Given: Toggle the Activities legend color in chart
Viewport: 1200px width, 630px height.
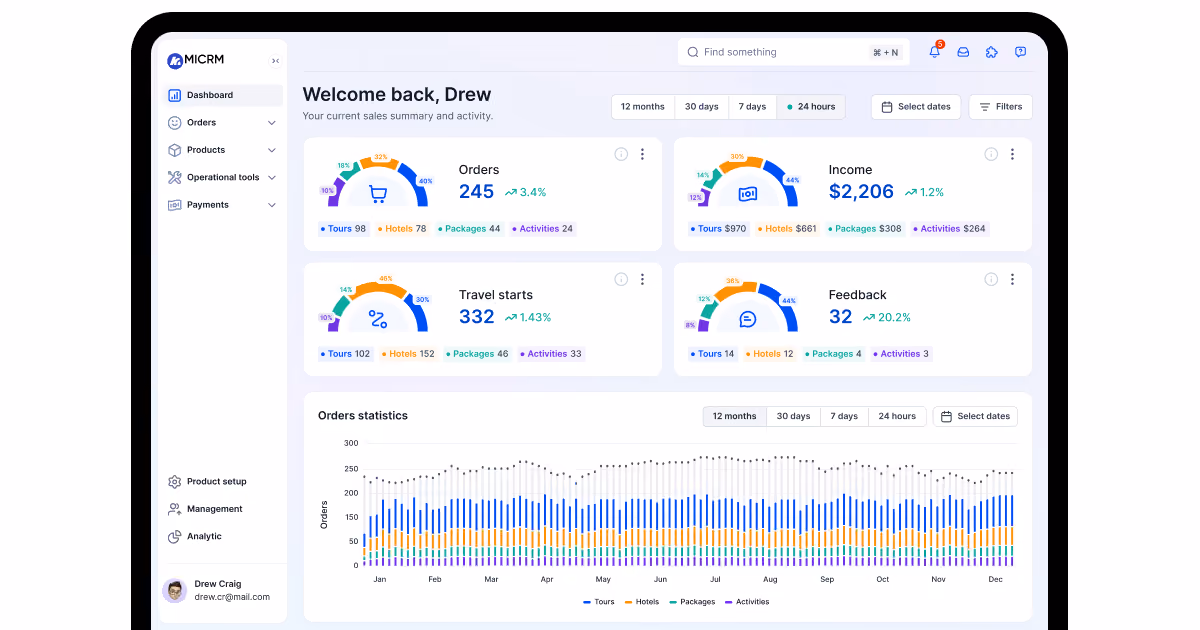Looking at the screenshot, I should (x=727, y=602).
